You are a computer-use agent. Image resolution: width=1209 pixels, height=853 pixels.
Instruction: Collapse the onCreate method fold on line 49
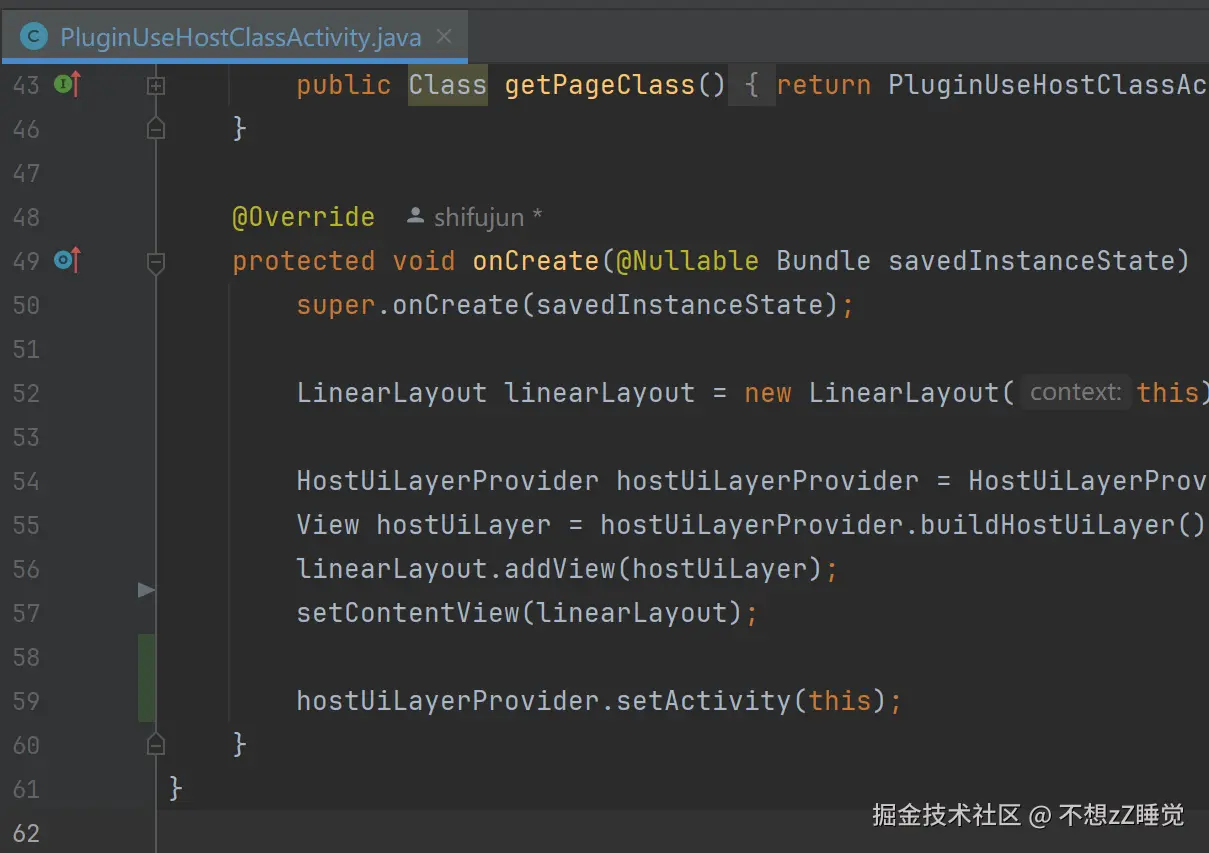155,262
